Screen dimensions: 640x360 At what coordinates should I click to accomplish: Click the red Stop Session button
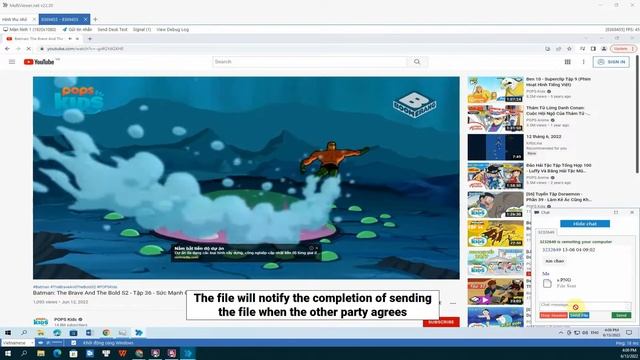tap(553, 315)
